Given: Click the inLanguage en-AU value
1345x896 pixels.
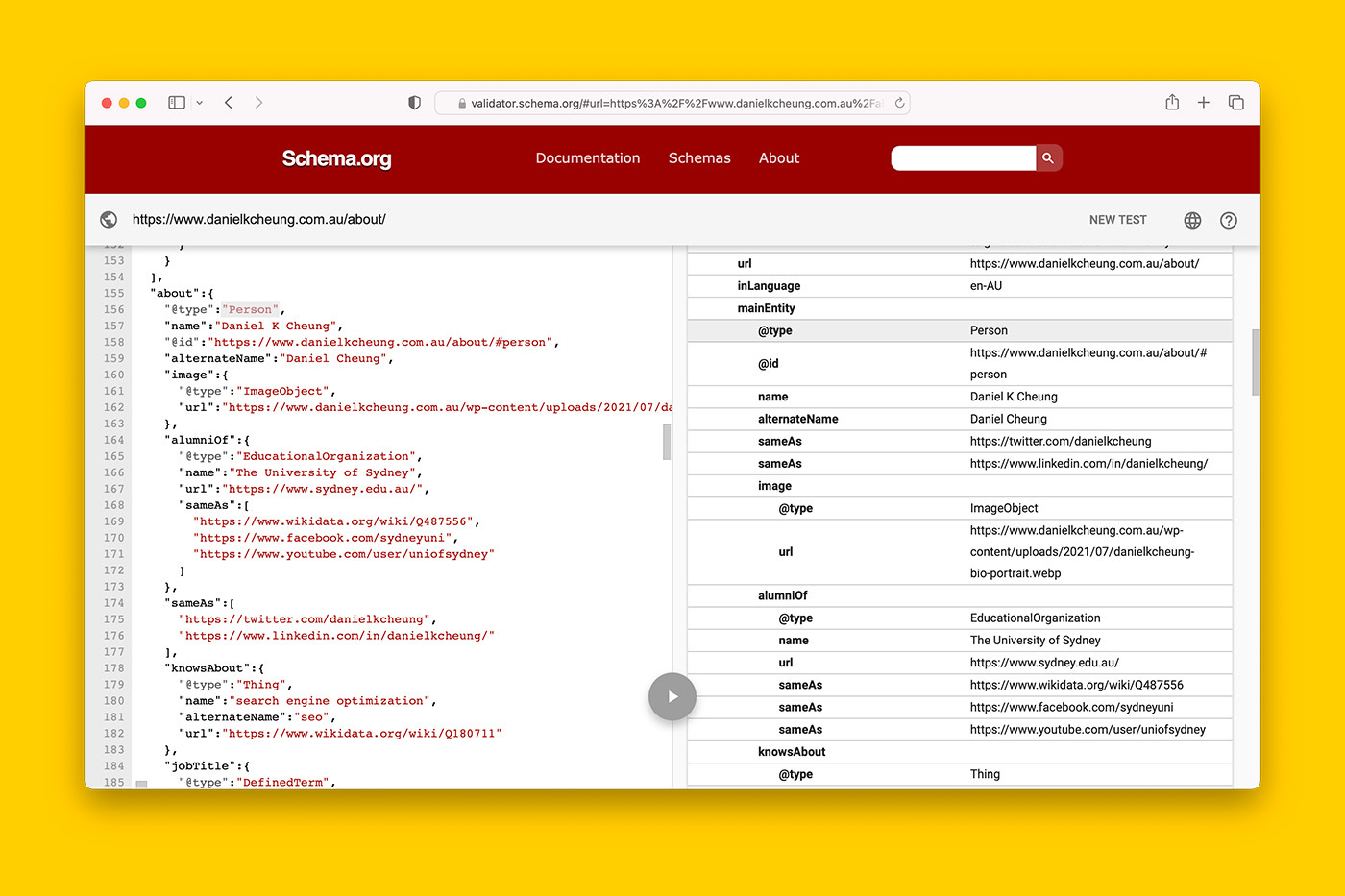Looking at the screenshot, I should 986,286.
